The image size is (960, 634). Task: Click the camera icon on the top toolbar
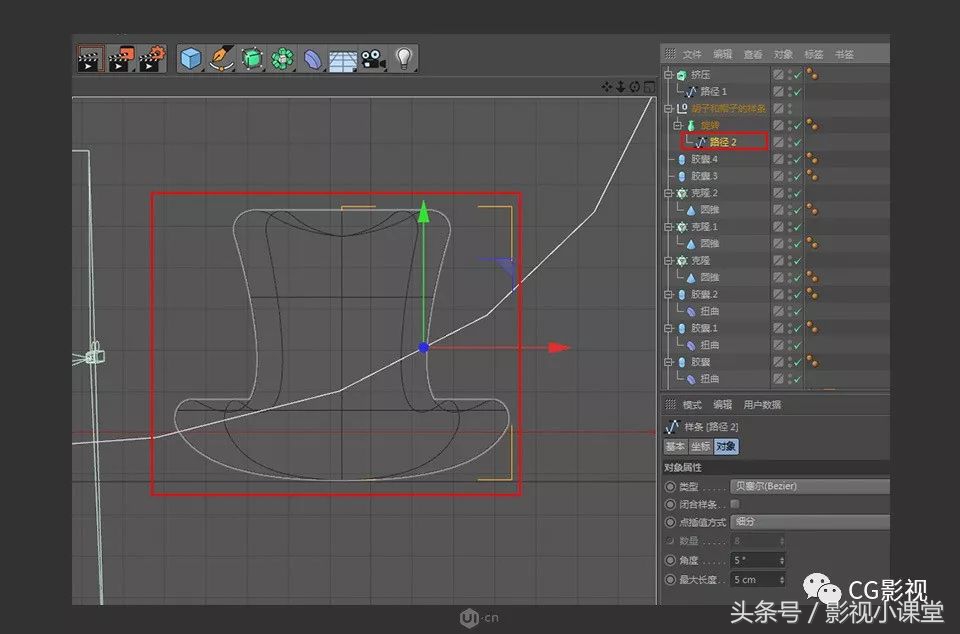click(373, 58)
